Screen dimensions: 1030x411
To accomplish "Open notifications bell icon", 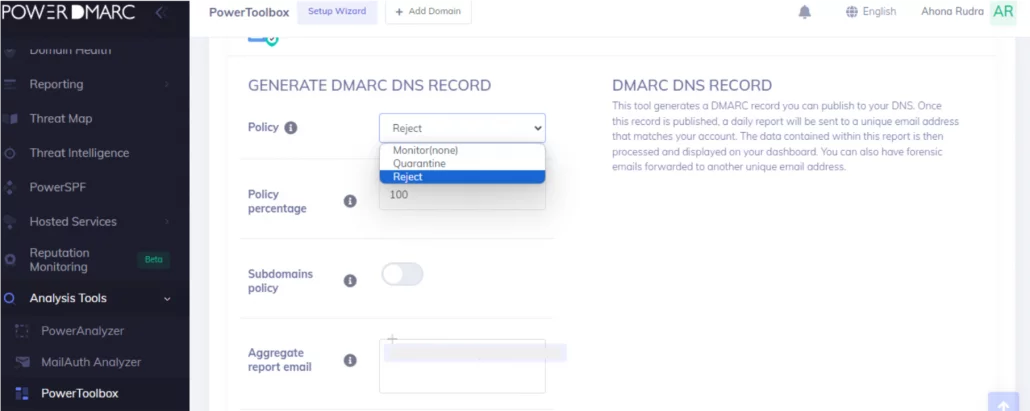I will coord(805,12).
